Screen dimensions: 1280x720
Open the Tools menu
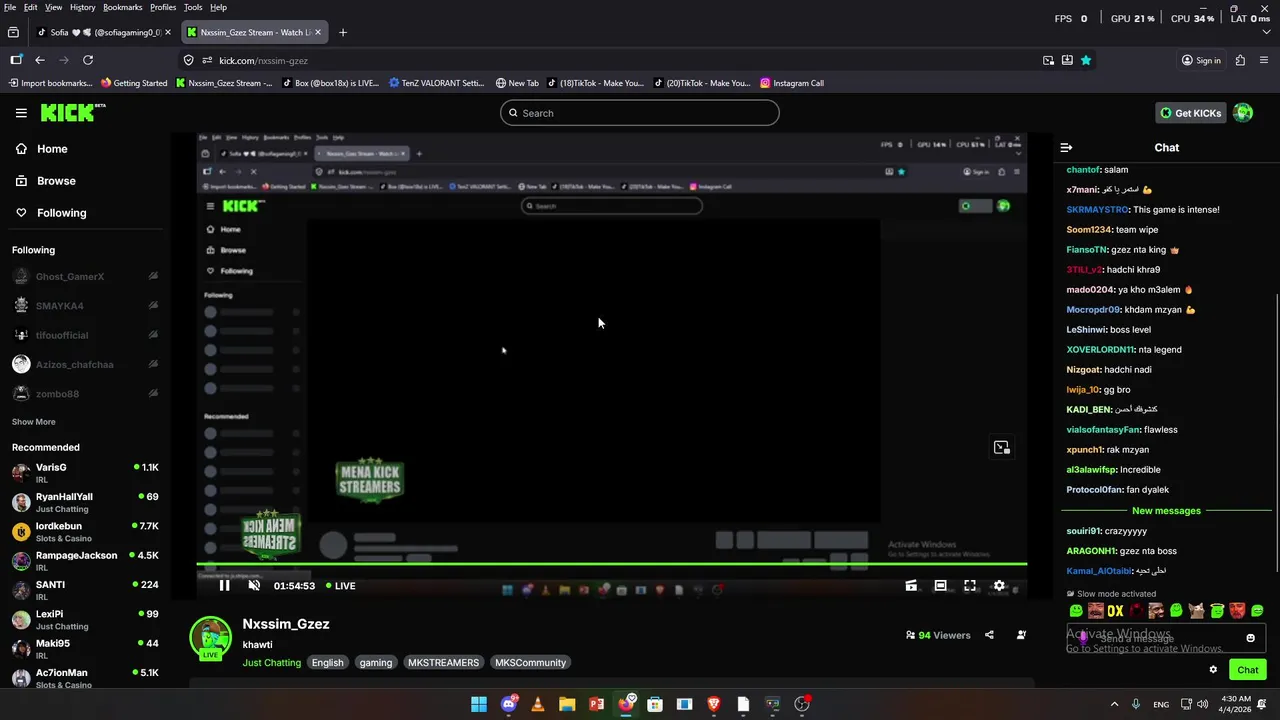tap(193, 7)
